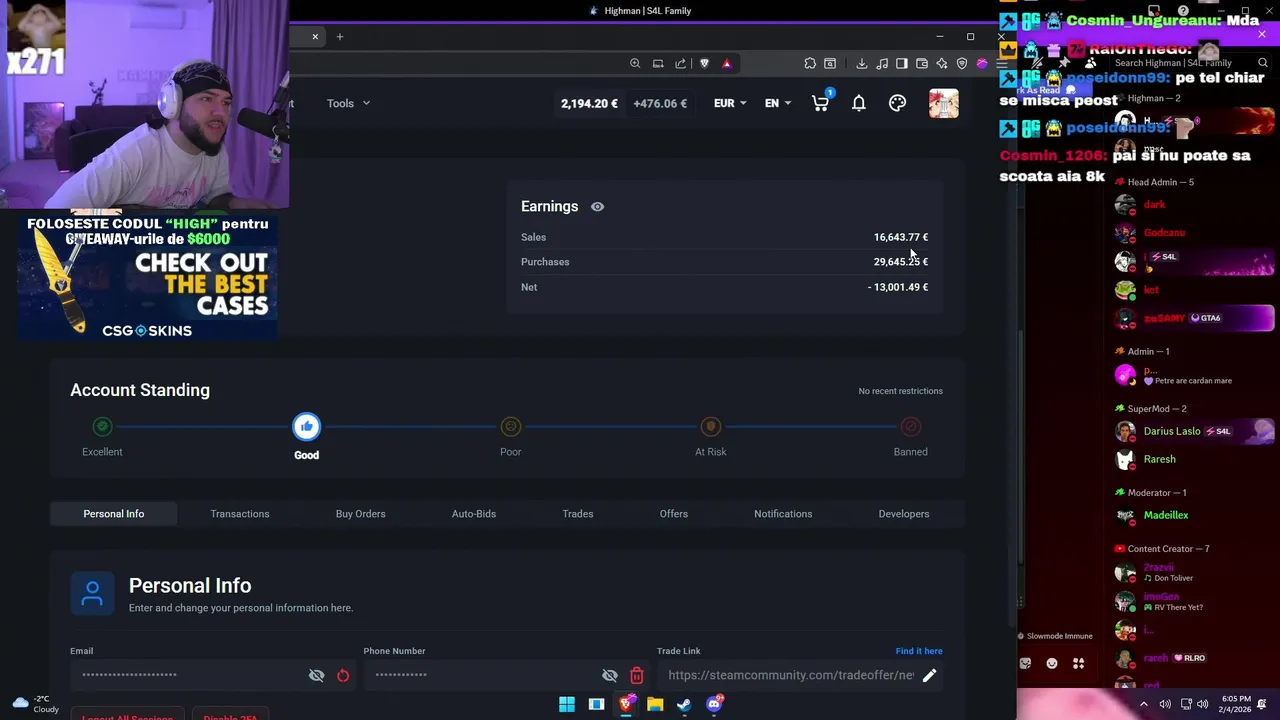1280x720 pixels.
Task: Open the shopping cart icon
Action: coord(821,103)
